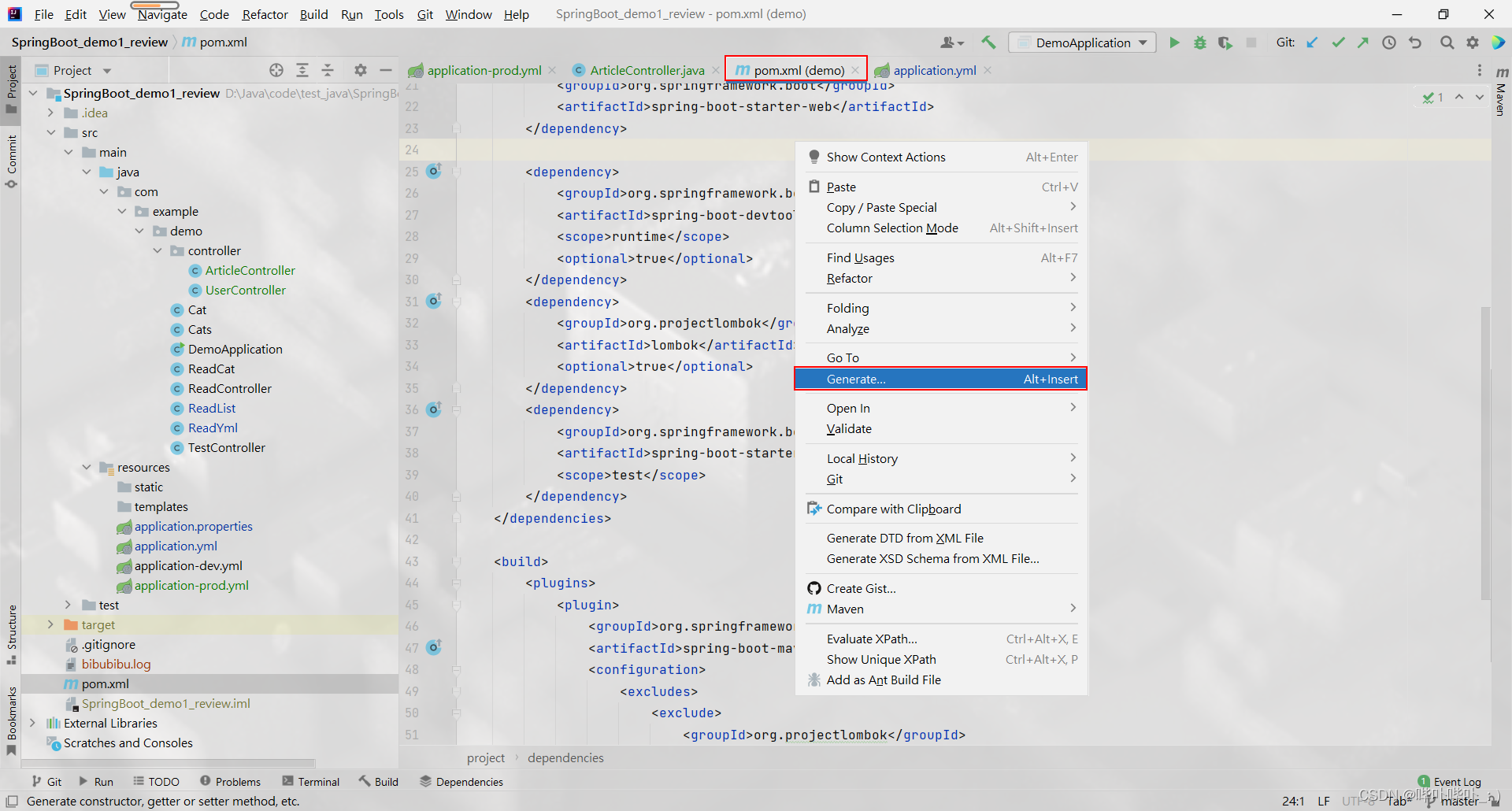
Task: Switch to ArticleController.java tab
Action: tap(647, 70)
